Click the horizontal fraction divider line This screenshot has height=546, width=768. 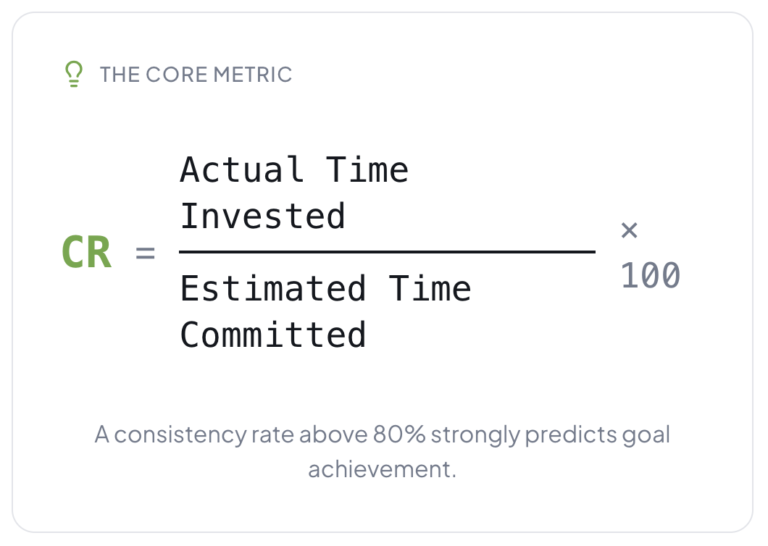[387, 252]
